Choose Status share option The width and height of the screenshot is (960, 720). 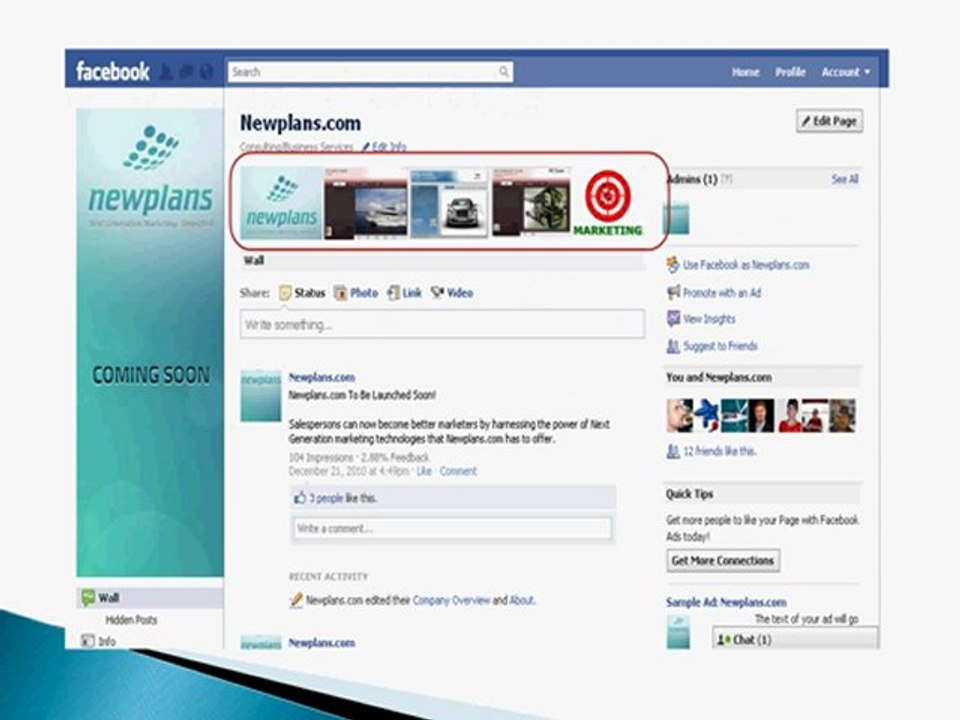(302, 293)
